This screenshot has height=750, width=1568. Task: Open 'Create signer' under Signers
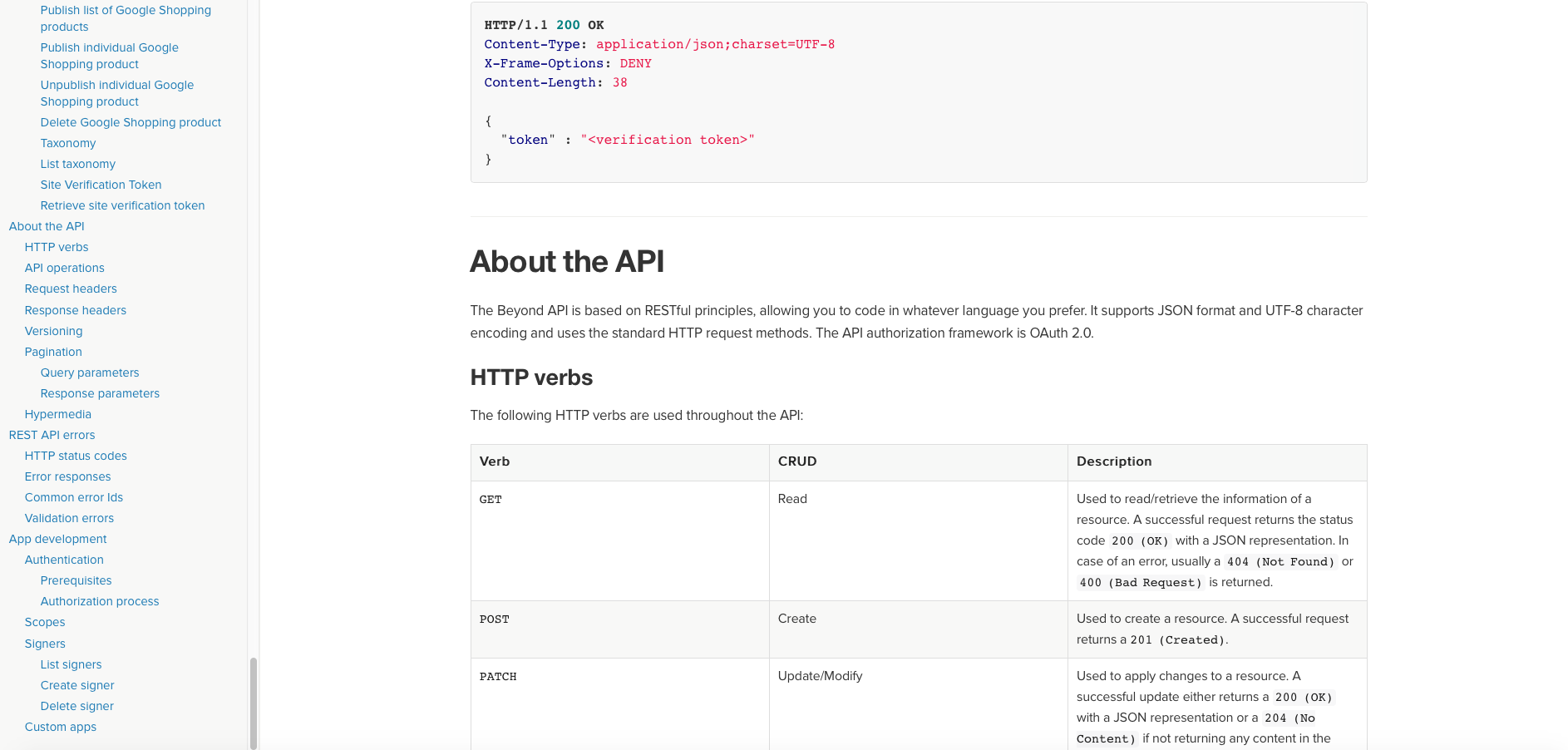pos(77,685)
